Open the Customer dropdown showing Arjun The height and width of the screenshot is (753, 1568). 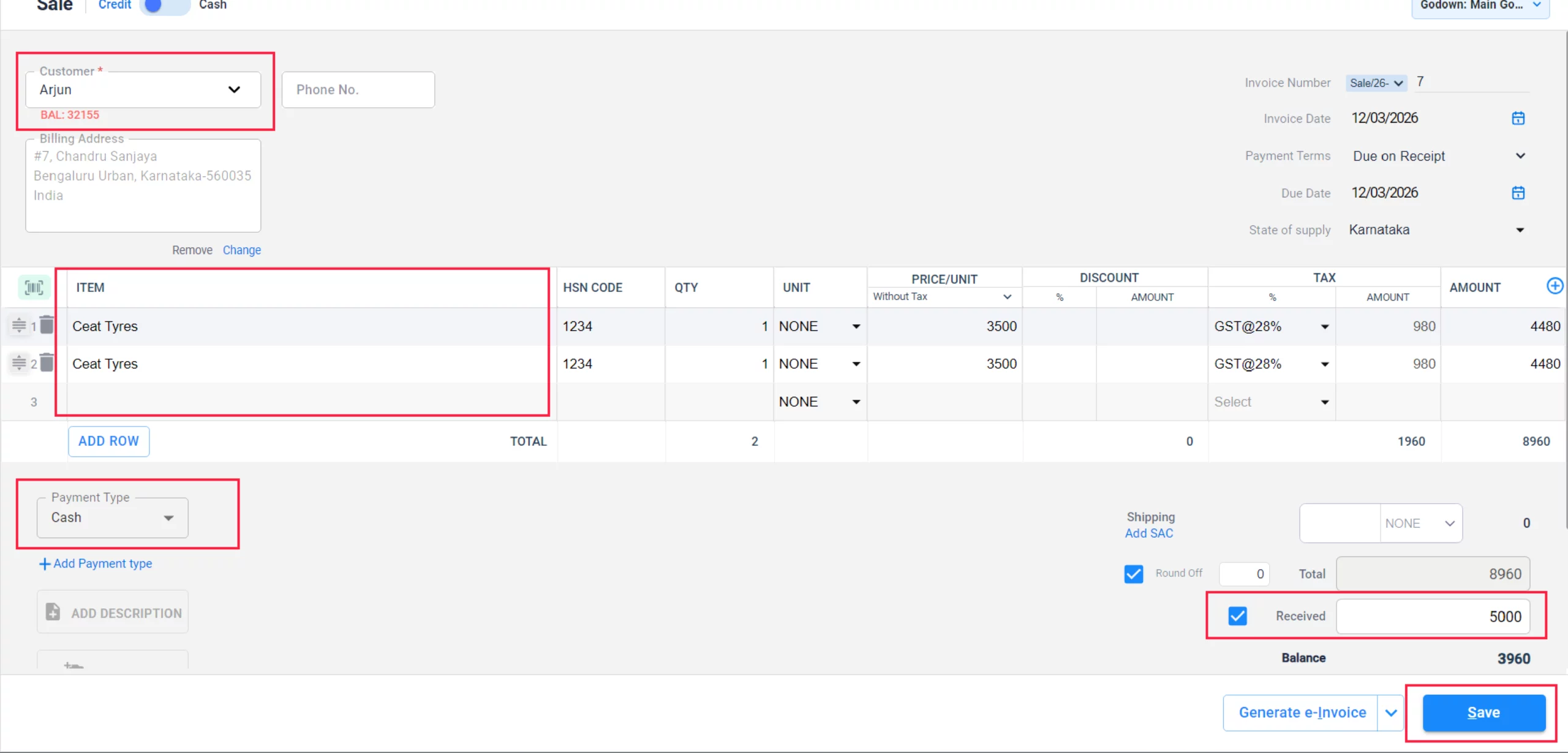coord(233,89)
